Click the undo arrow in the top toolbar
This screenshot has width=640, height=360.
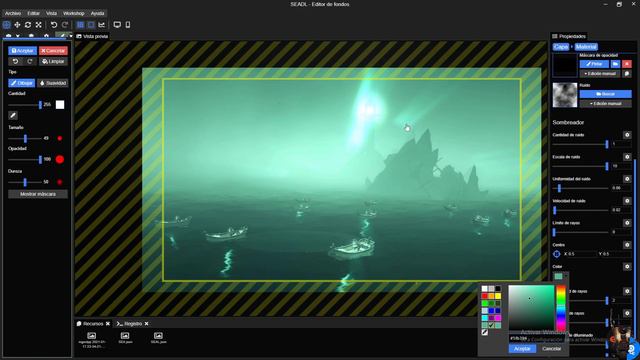click(x=54, y=25)
